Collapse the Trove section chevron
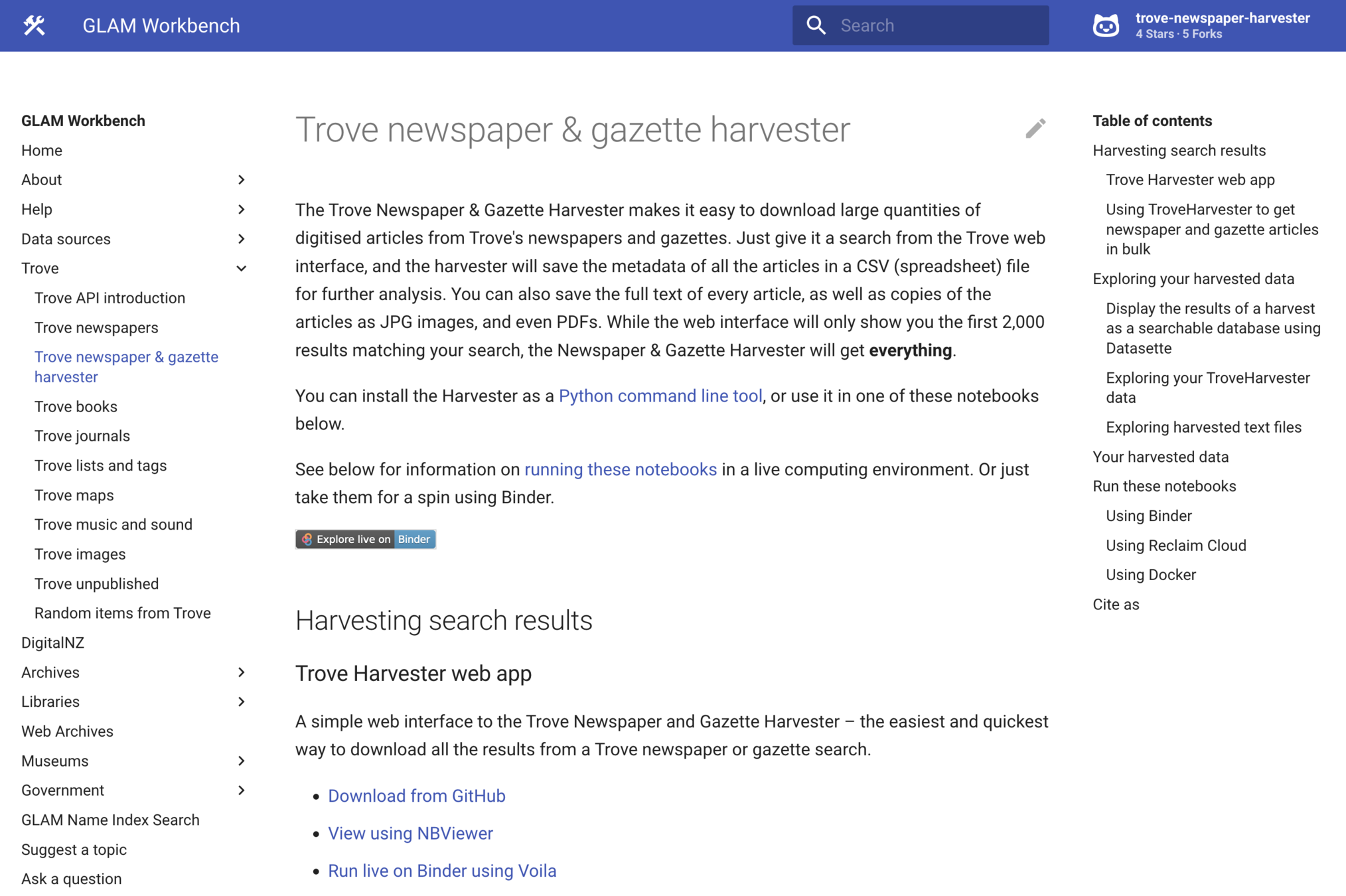Screen dimensions: 1346x896 click(241, 268)
